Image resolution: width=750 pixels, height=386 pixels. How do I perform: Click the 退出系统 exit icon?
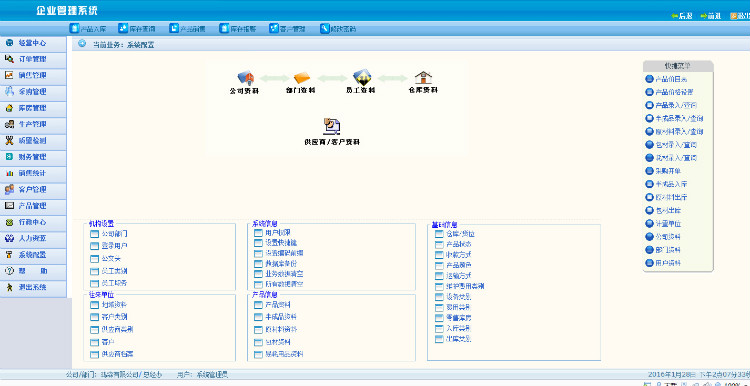tap(9, 287)
